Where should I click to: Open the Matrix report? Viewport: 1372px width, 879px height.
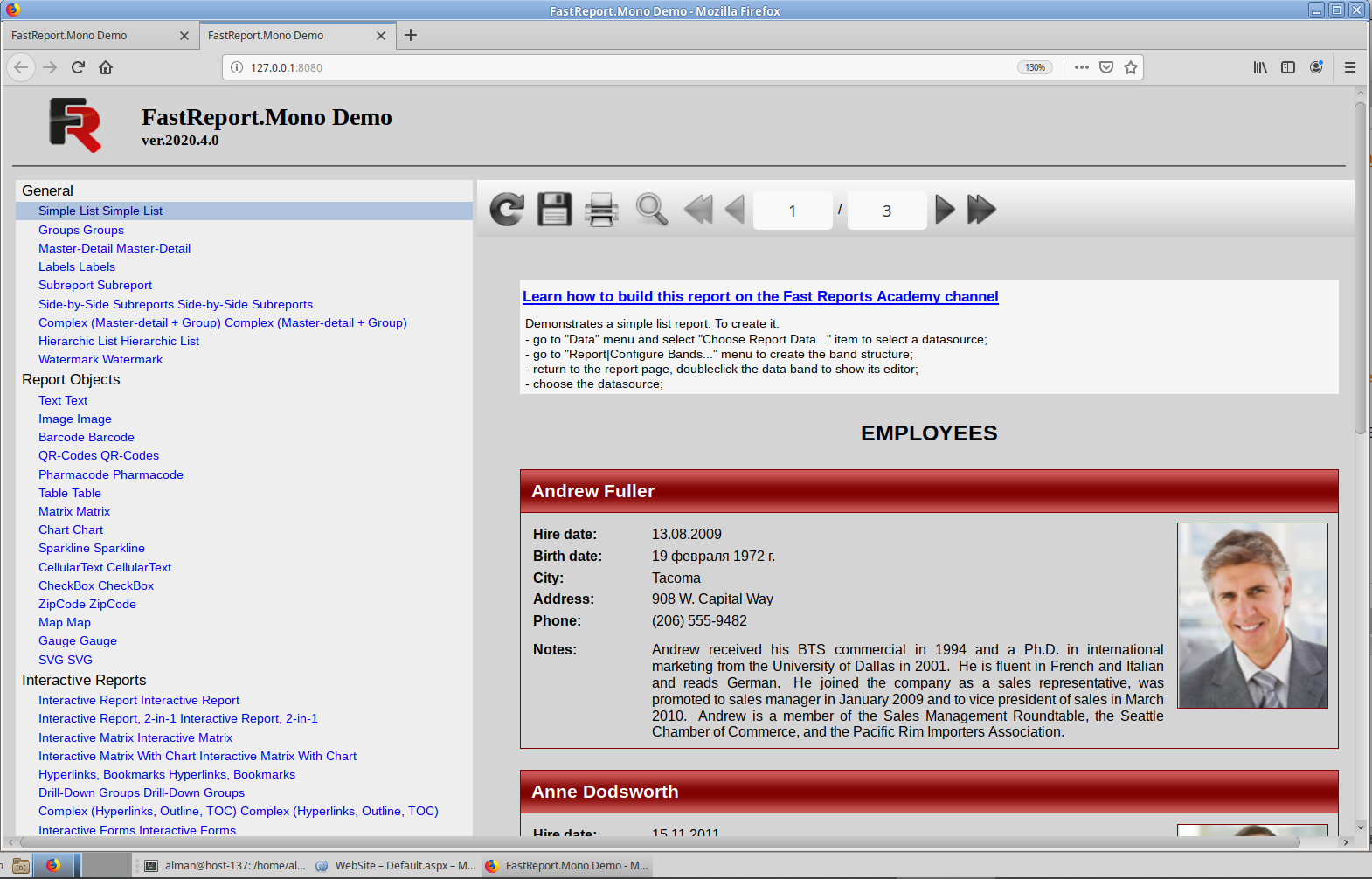coord(74,511)
